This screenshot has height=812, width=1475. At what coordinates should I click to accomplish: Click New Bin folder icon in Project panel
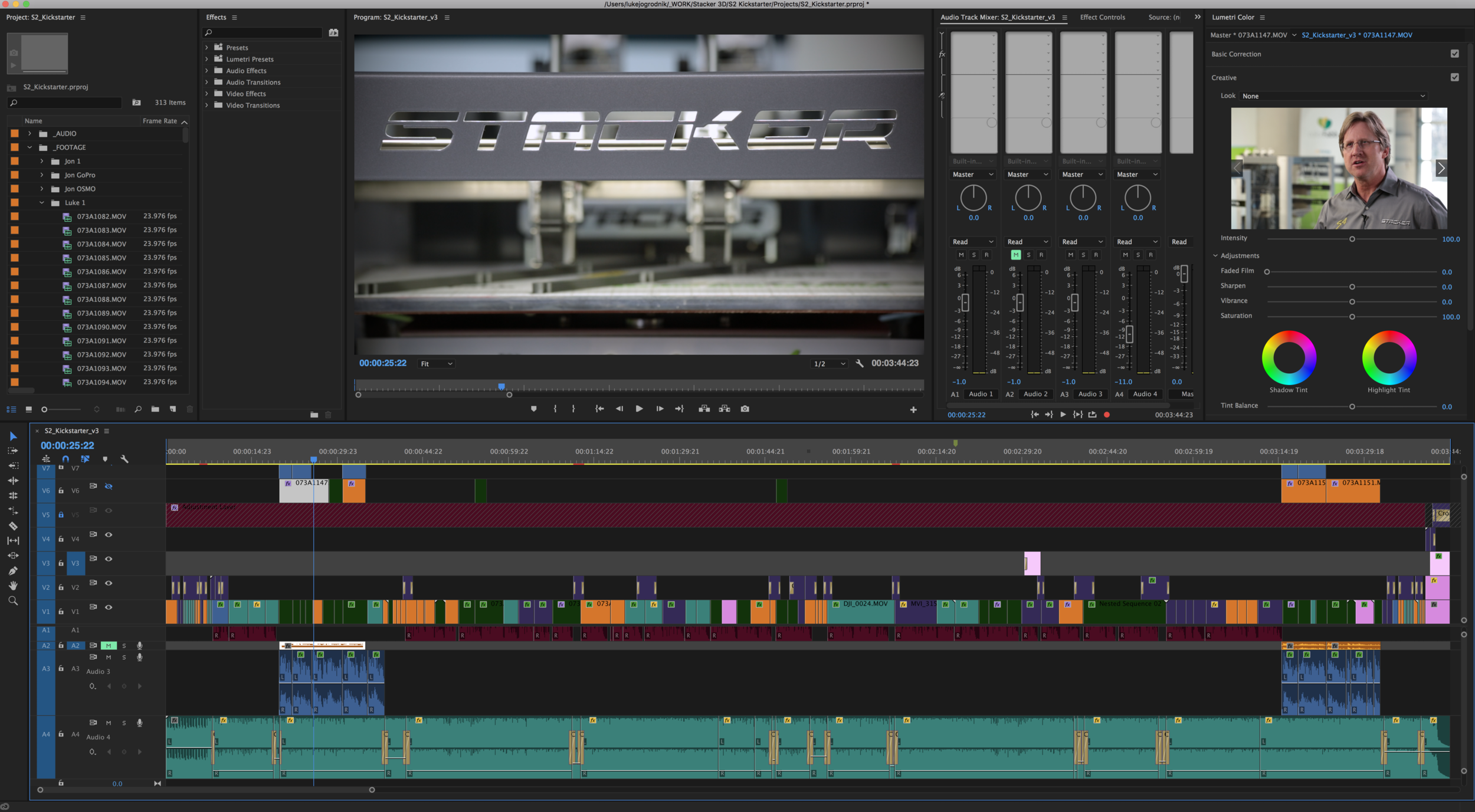(x=155, y=409)
